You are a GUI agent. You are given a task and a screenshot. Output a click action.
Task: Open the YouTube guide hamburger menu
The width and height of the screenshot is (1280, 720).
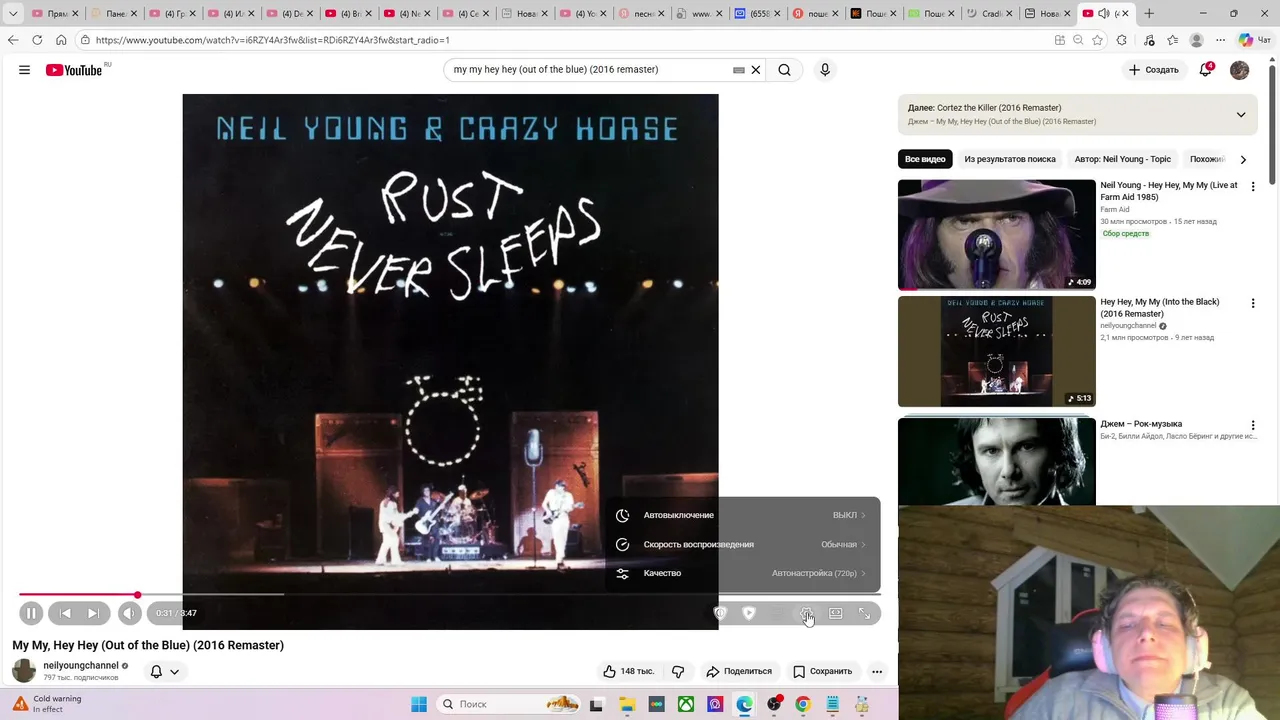24,70
